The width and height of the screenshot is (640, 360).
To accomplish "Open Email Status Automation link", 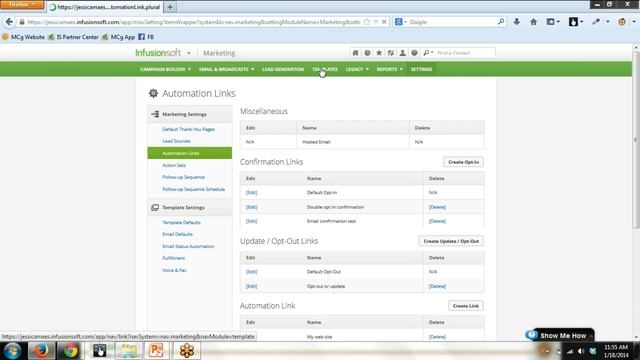I will click(x=188, y=247).
